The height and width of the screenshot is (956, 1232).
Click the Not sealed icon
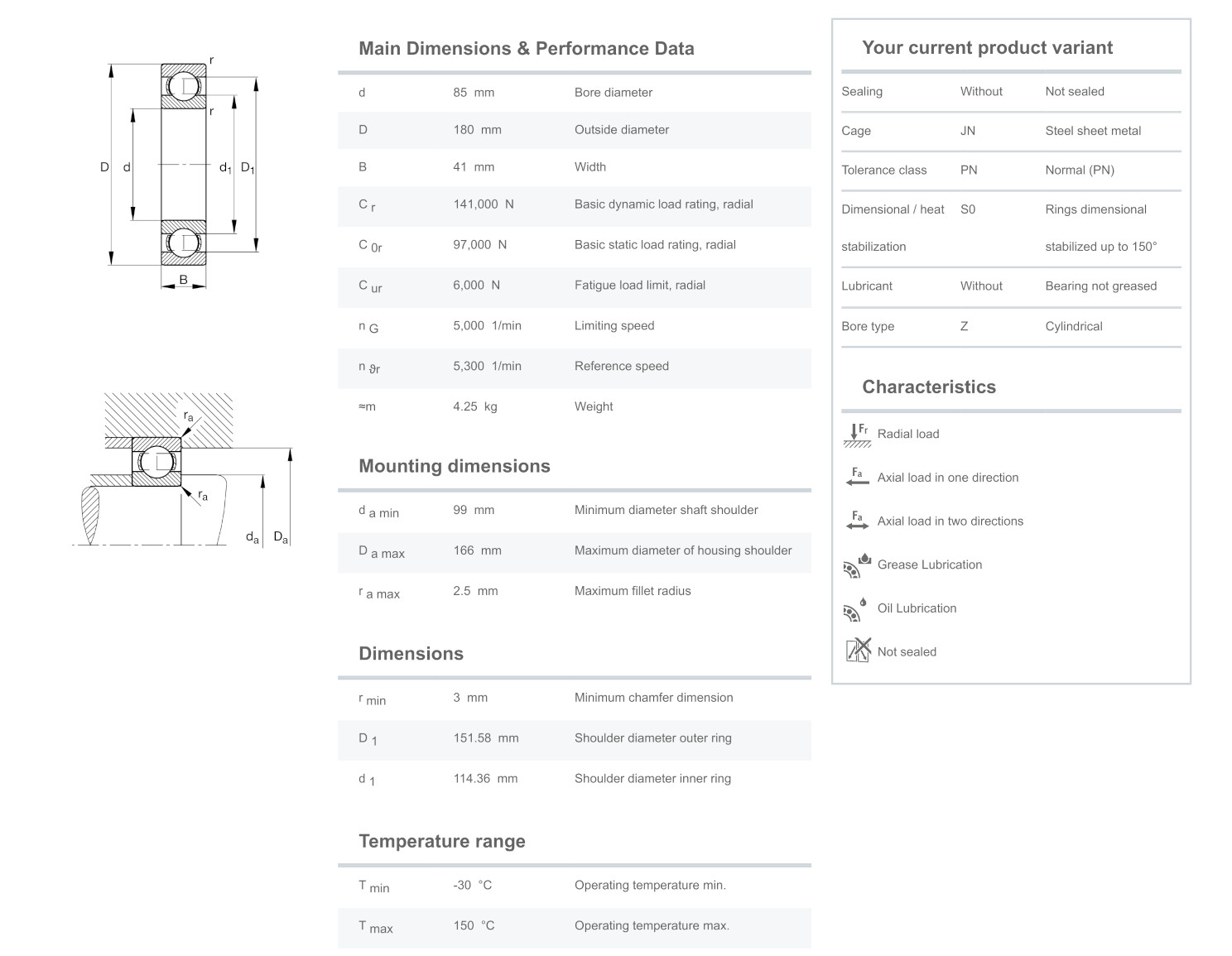tap(858, 651)
